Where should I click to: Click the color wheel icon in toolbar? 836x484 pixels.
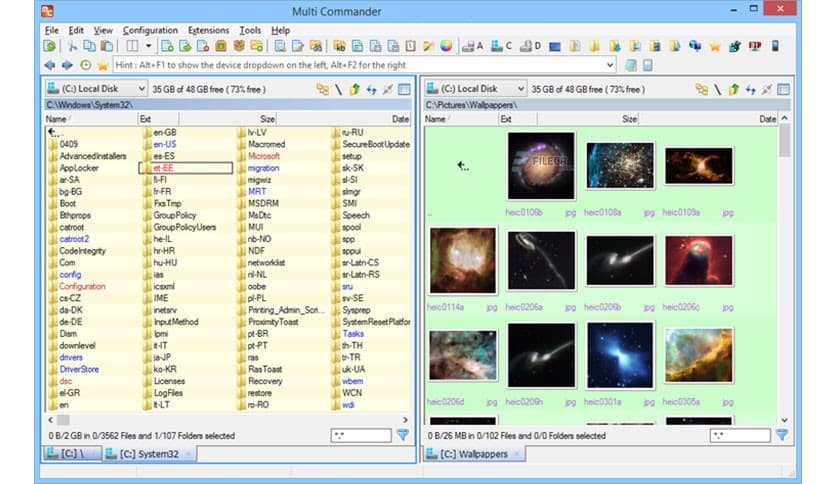pyautogui.click(x=446, y=46)
